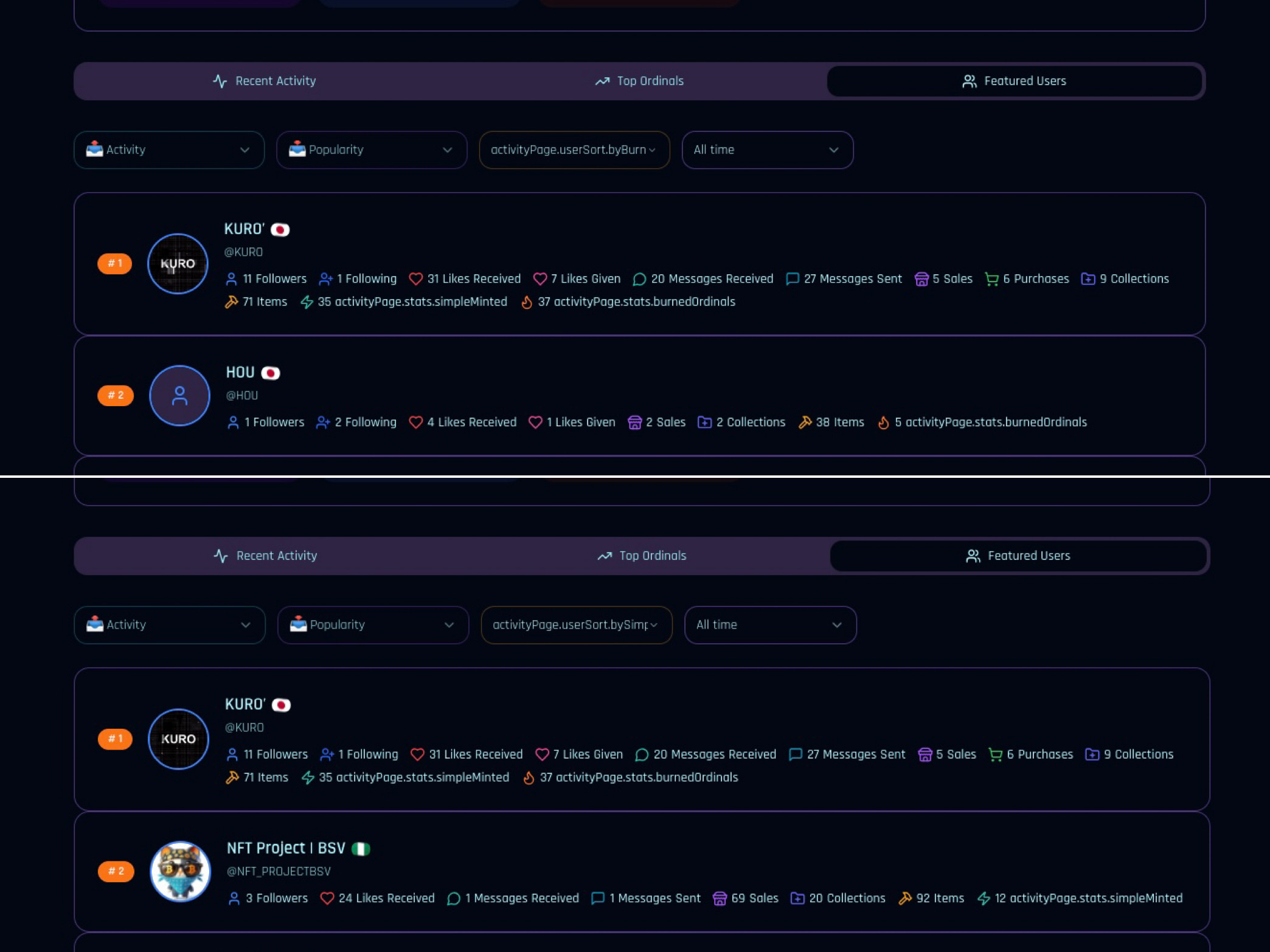Click flame icon beside HOU's 5 burnedOrdinals
The image size is (1270, 952).
coord(883,422)
